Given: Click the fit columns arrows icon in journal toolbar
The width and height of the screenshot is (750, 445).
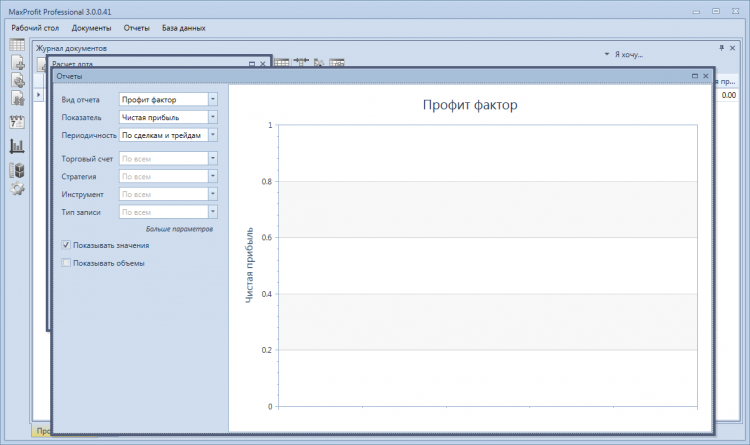Looking at the screenshot, I should point(301,62).
